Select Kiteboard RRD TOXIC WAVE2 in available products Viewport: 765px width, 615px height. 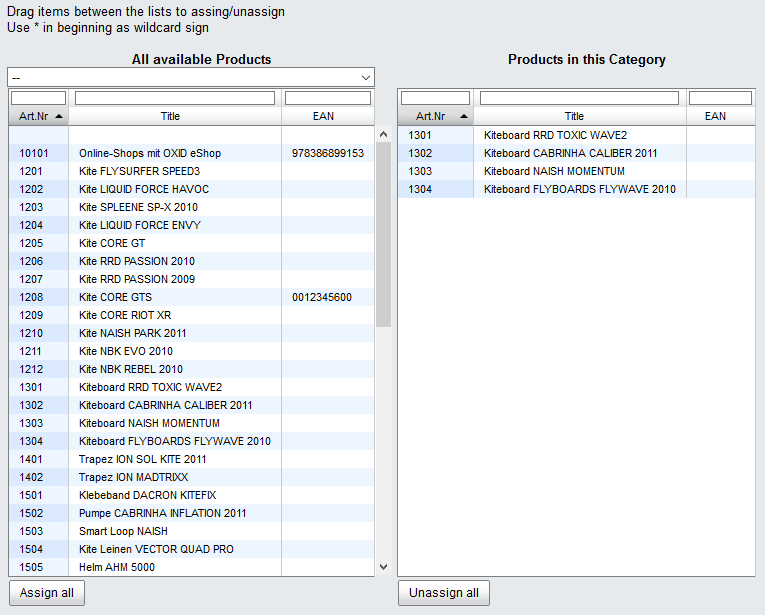[191, 388]
